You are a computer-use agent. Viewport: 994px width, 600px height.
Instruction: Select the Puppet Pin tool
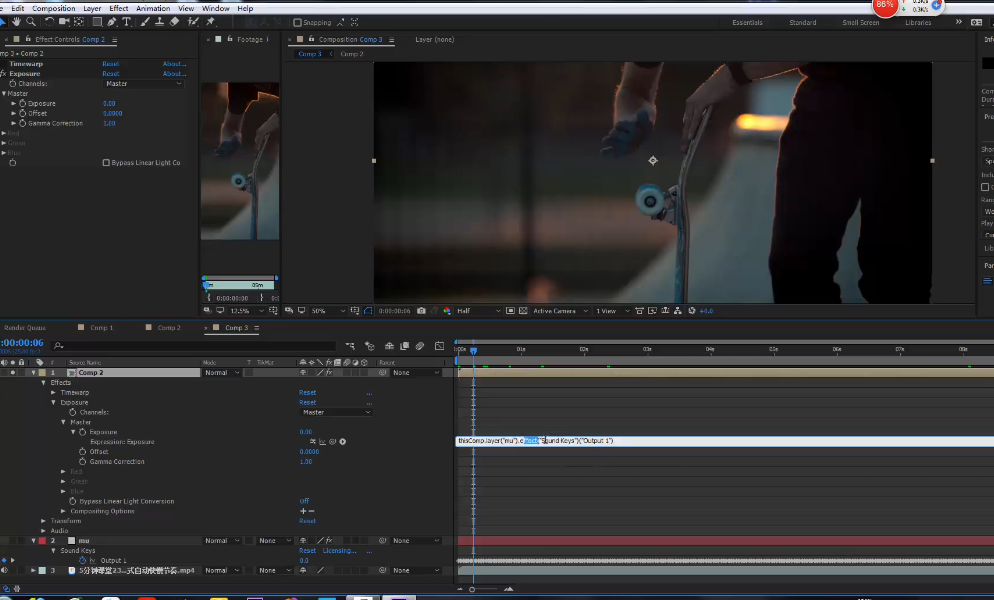[x=210, y=22]
